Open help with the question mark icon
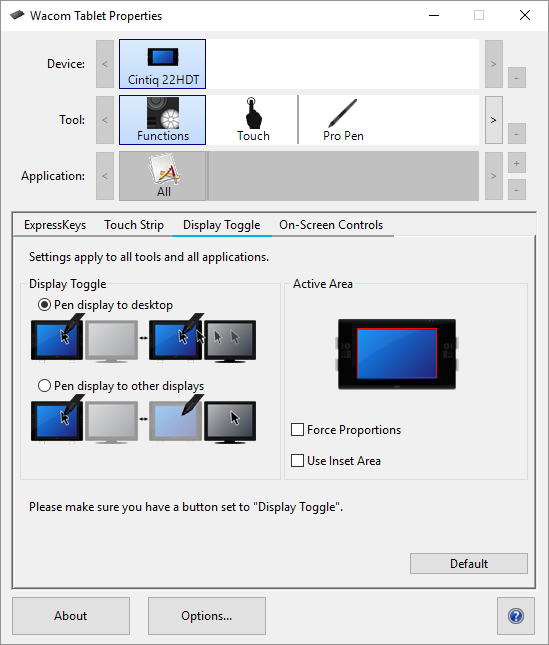This screenshot has width=549, height=645. [516, 616]
